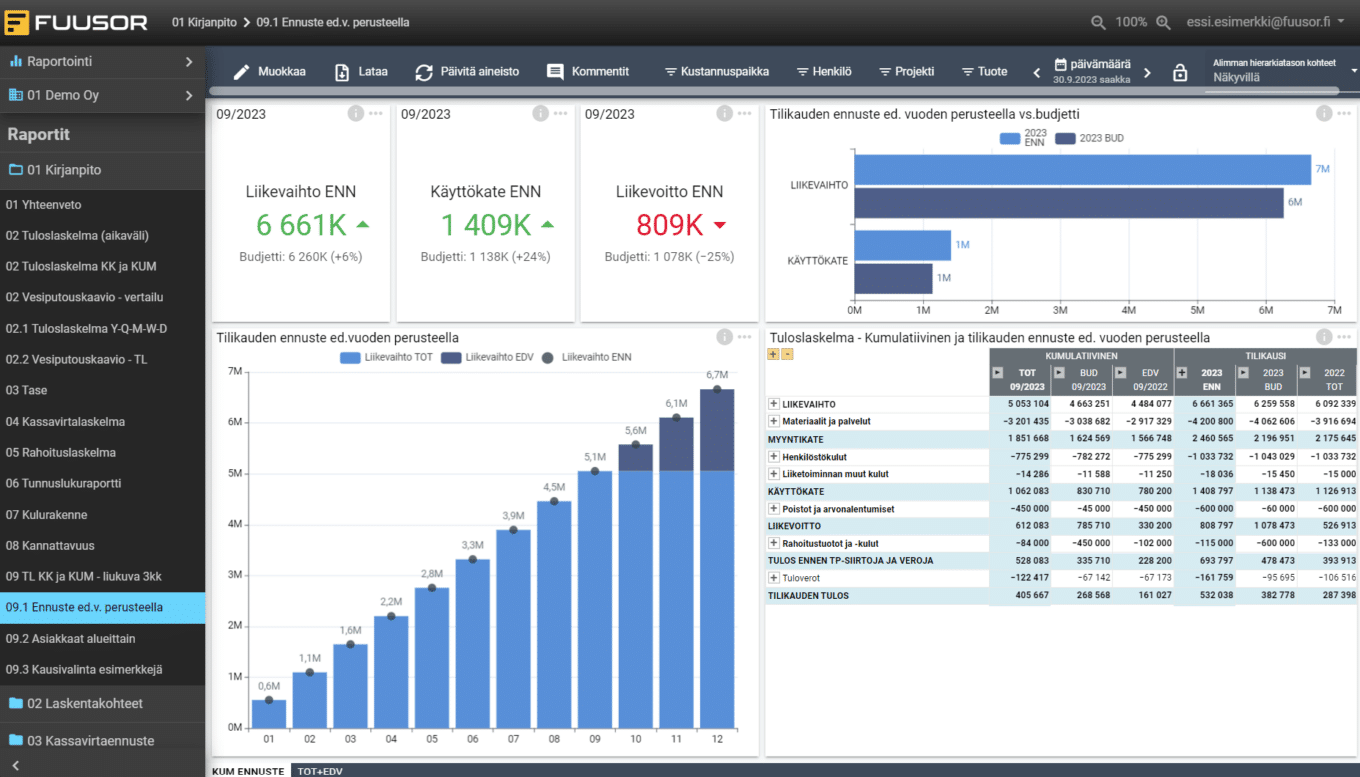The image size is (1360, 777).
Task: Zoom in with the plus magnifier icon
Action: click(1163, 22)
